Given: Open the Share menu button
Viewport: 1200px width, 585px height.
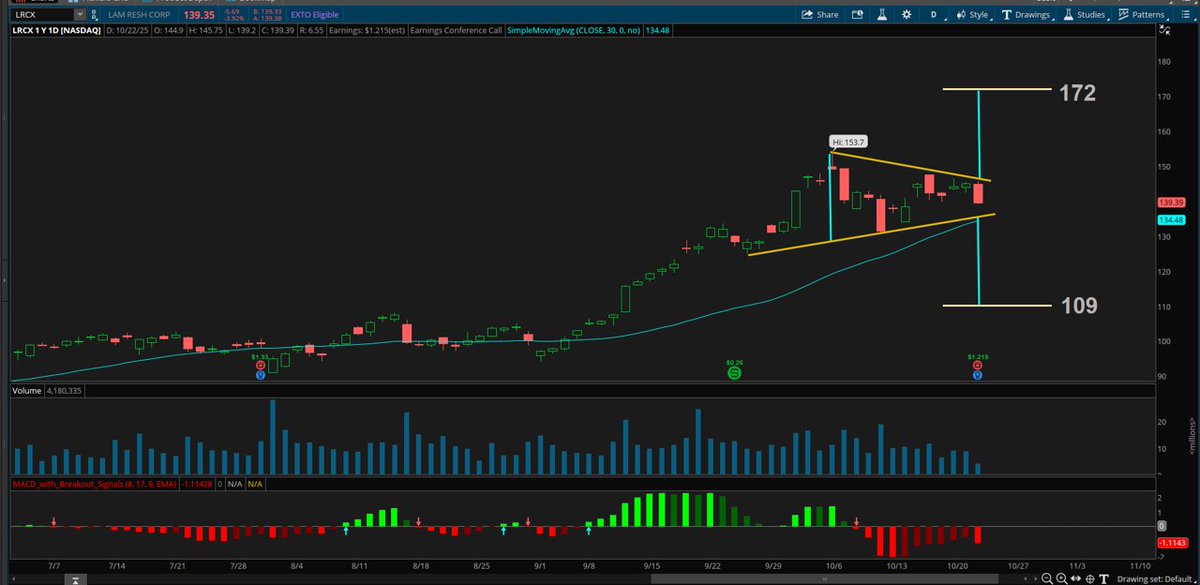Looking at the screenshot, I should click(x=820, y=15).
